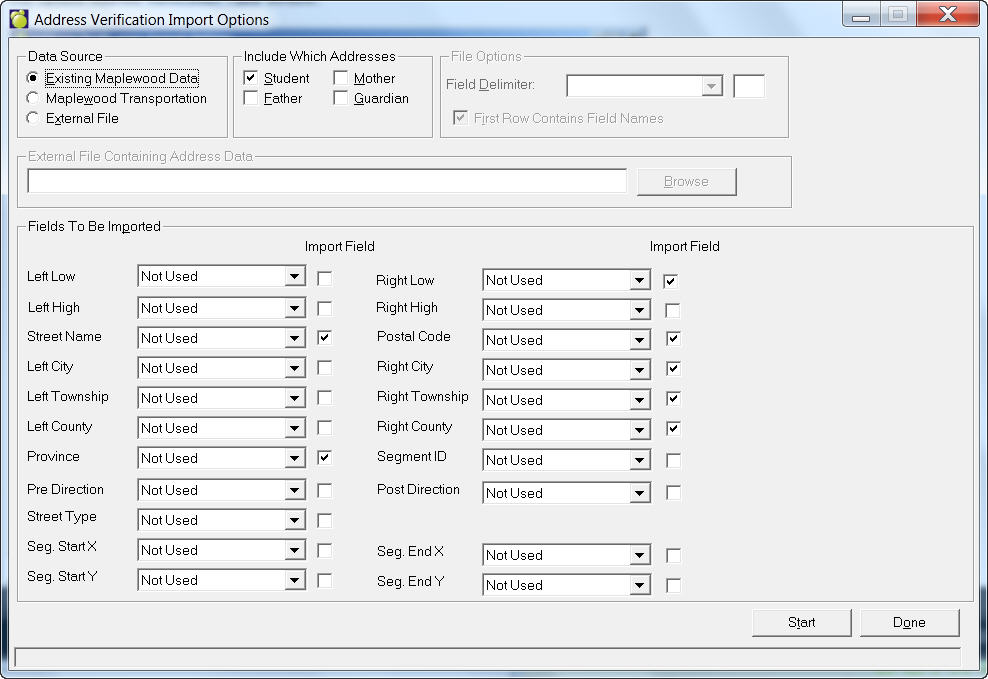
Task: Click the application icon in title bar
Action: pos(18,19)
